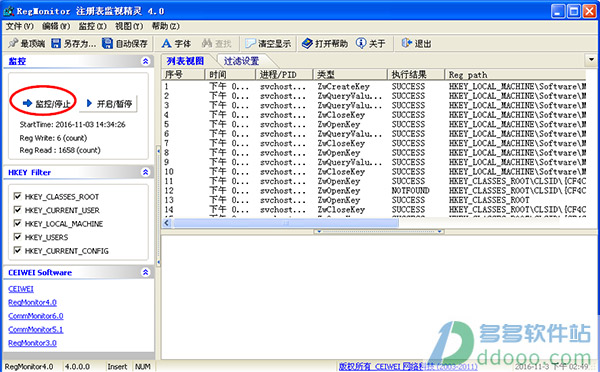The image size is (600, 372).
Task: Click Insert indicator in status bar
Action: tap(117, 367)
